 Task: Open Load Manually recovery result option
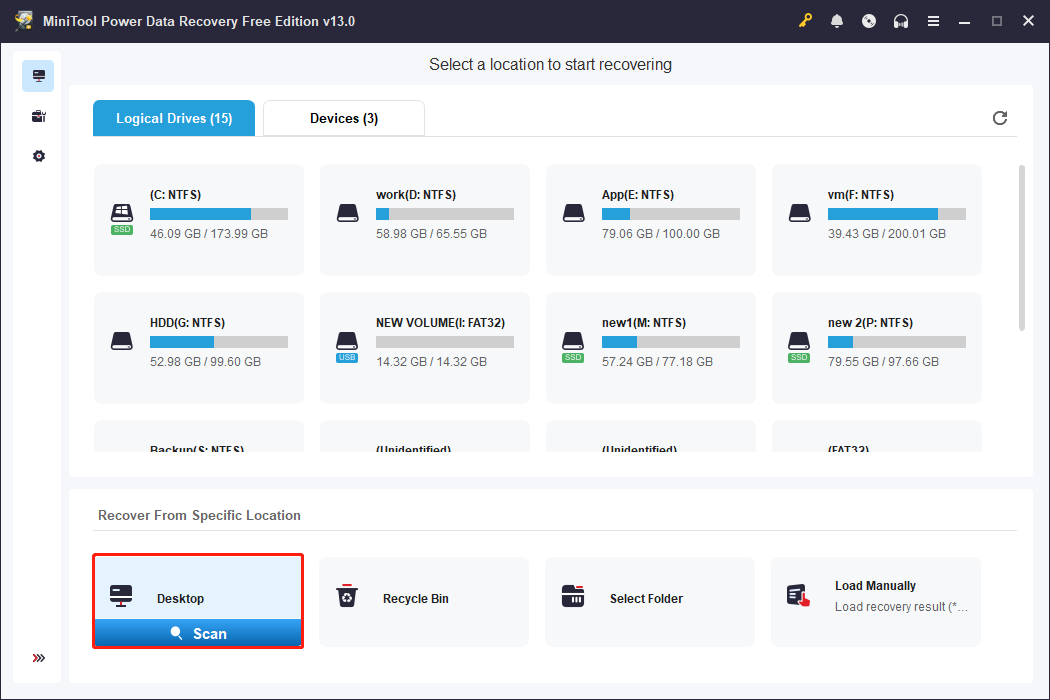pyautogui.click(x=876, y=602)
